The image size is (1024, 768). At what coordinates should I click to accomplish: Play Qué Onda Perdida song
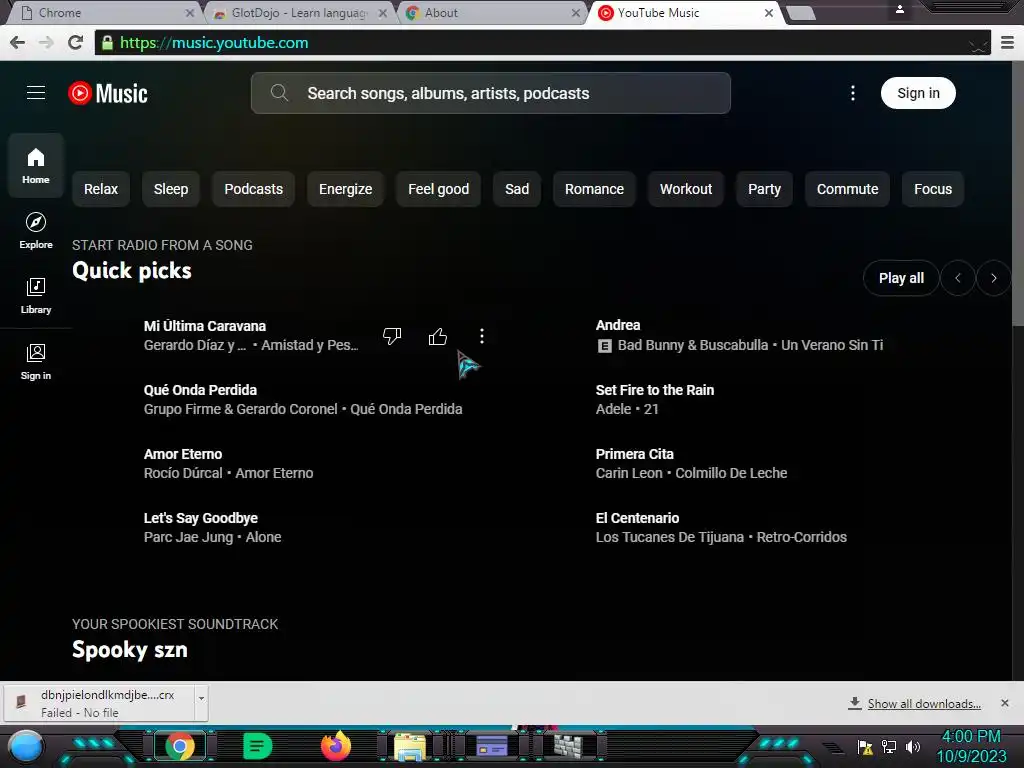[200, 390]
